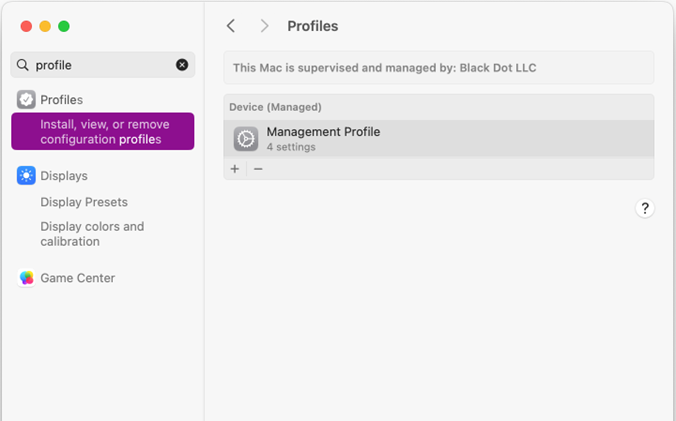Go forward with the right chevron arrow
This screenshot has width=676, height=421.
[x=264, y=26]
